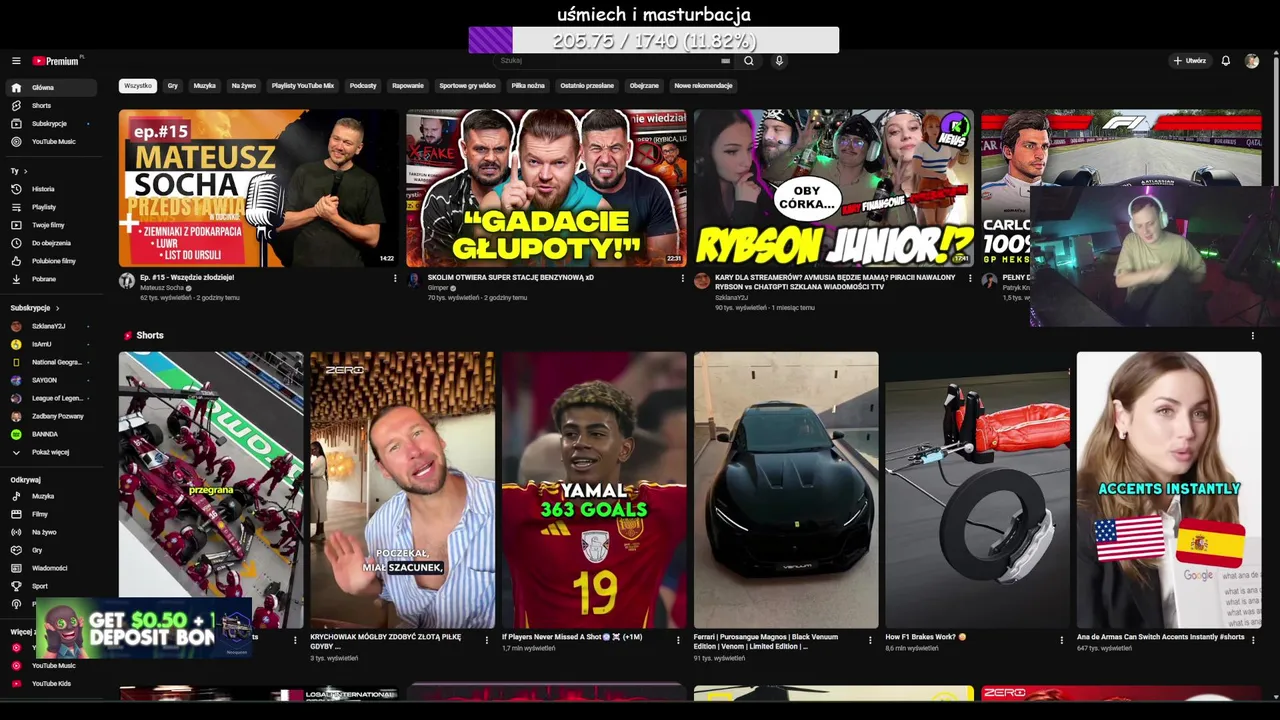Open SzklanaY2J subscription channel
This screenshot has height=720, width=1280.
tap(52, 326)
